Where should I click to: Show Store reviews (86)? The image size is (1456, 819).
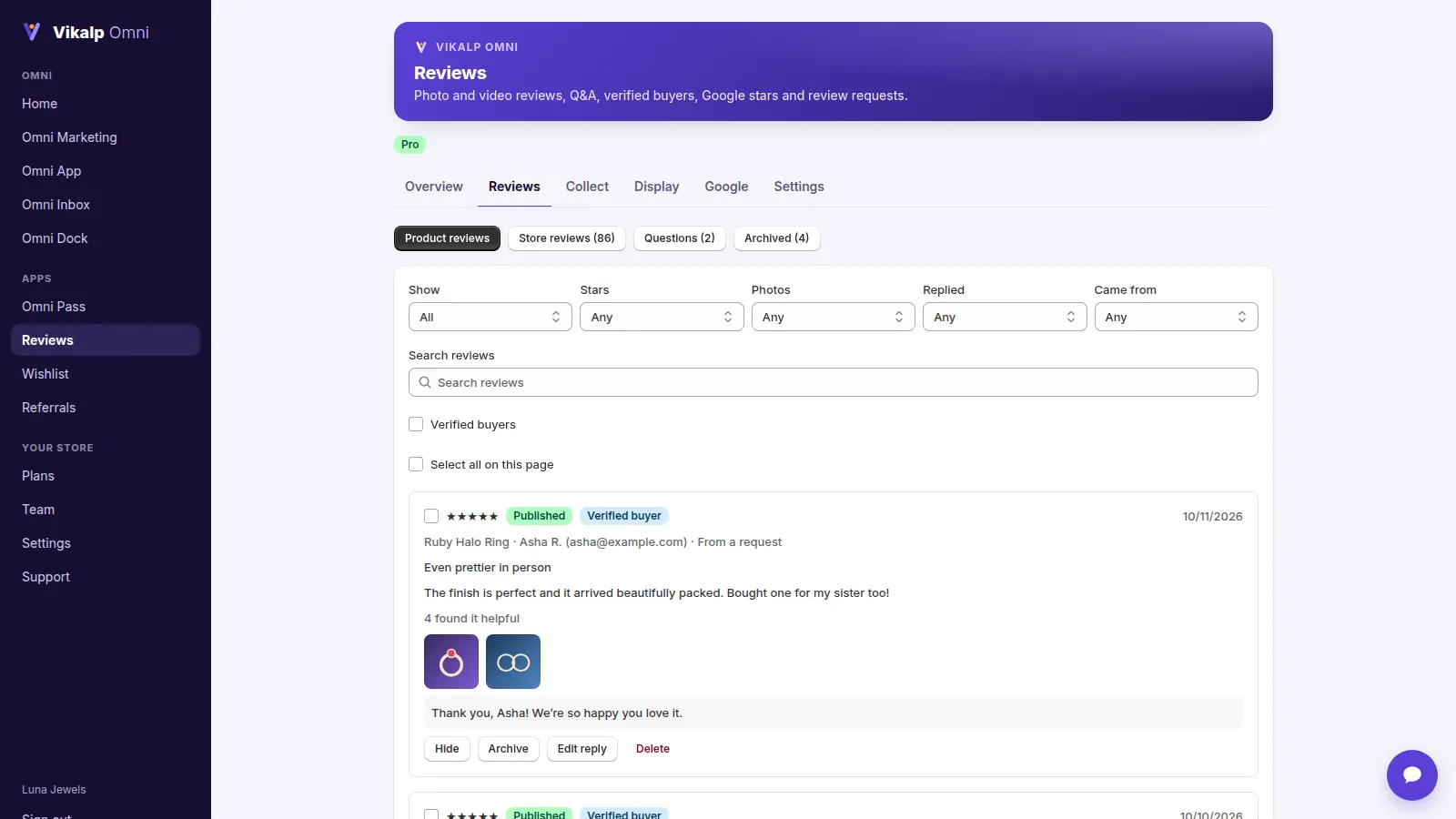click(x=567, y=238)
